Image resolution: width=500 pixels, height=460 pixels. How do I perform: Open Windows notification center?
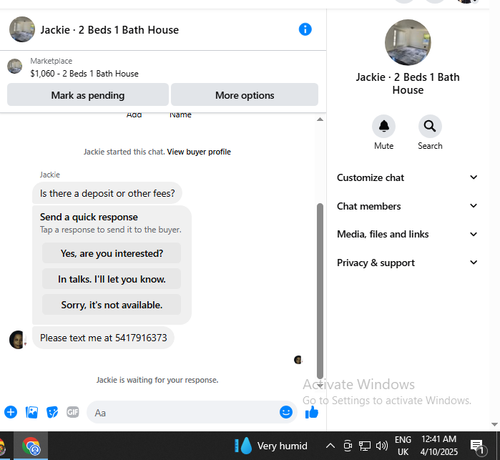[x=478, y=447]
